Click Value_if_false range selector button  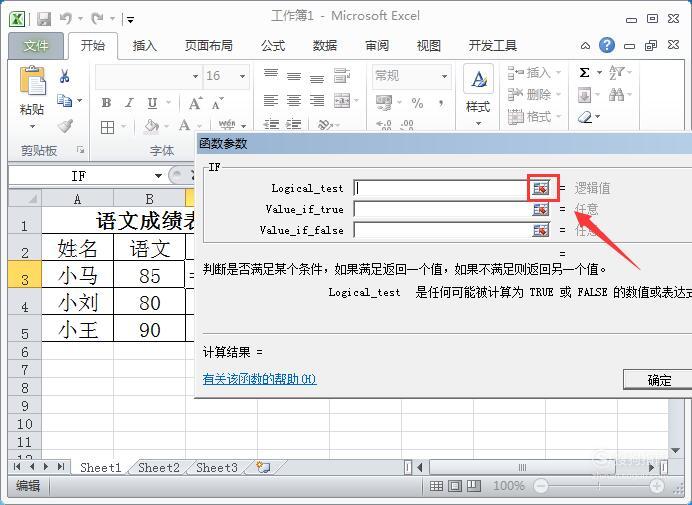(541, 230)
